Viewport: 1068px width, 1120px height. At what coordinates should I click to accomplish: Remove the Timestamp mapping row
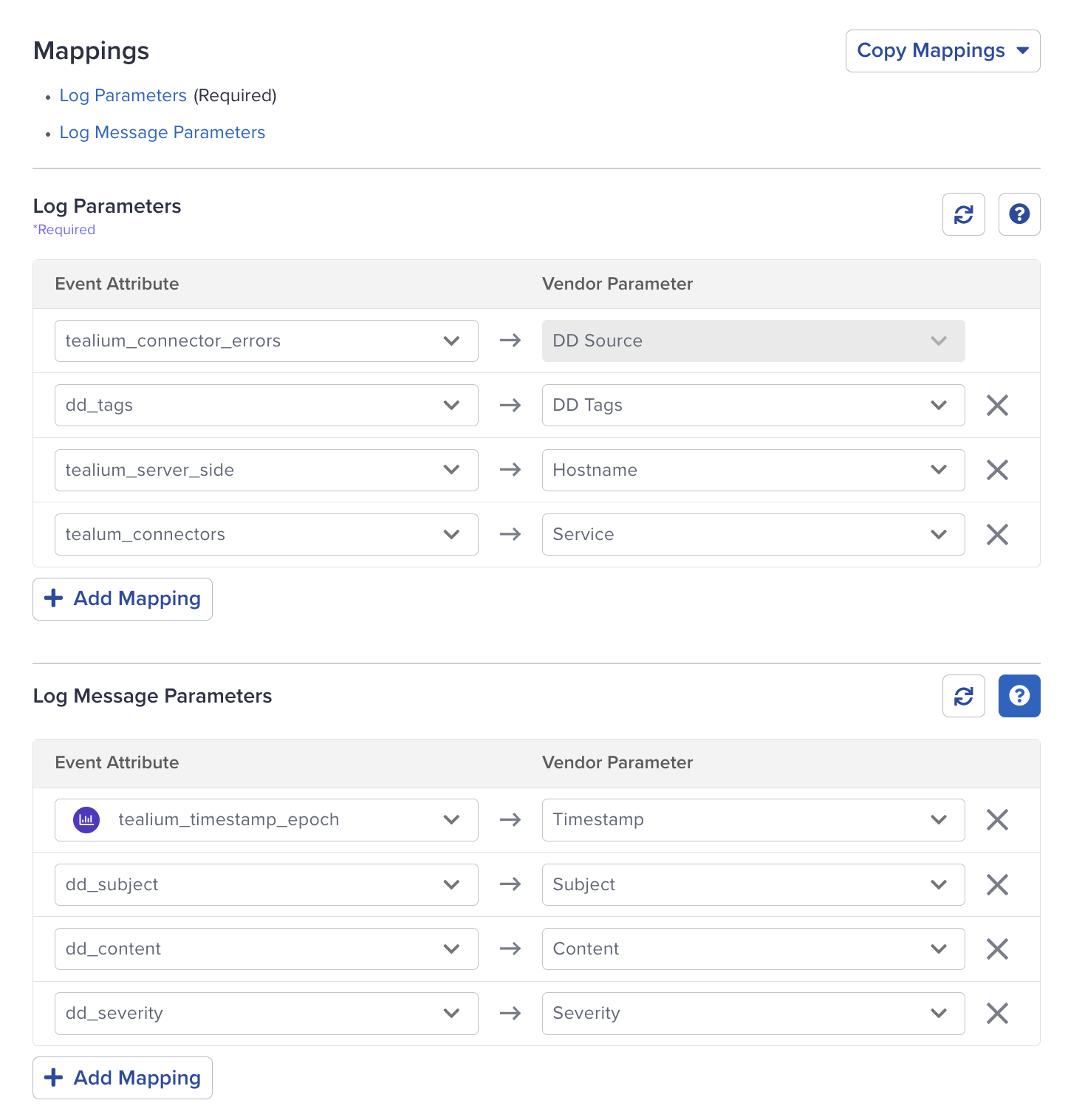[x=997, y=819]
